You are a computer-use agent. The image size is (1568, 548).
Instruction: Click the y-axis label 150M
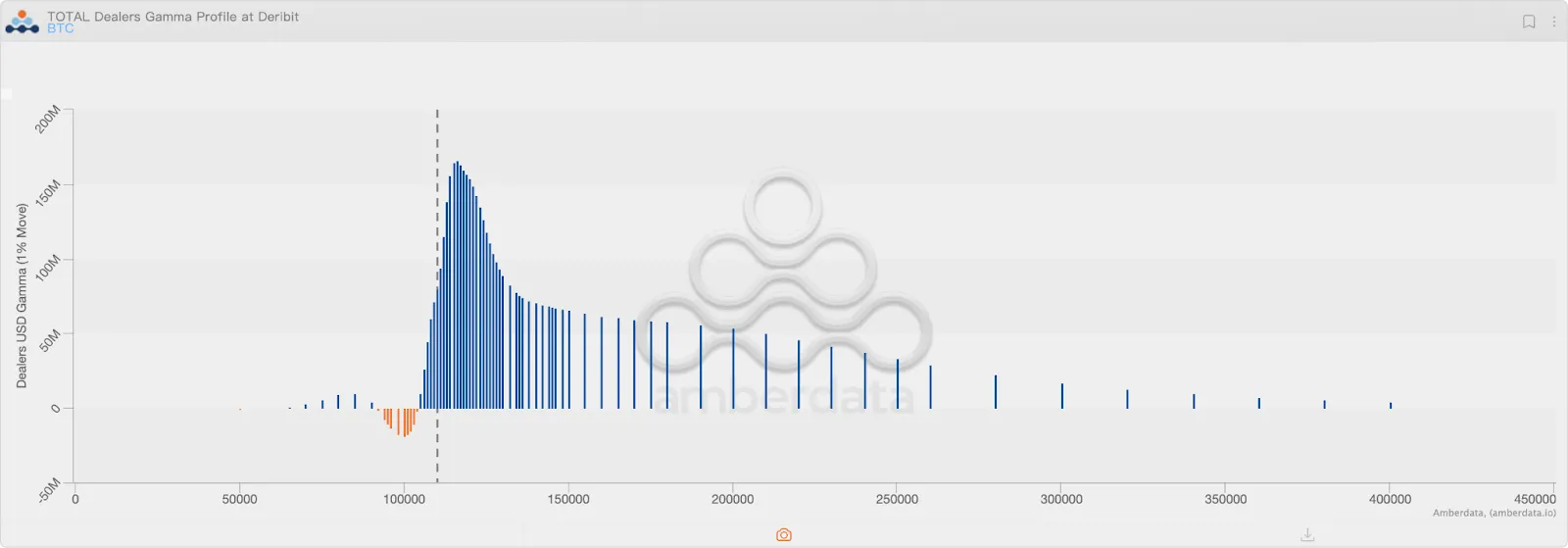pos(48,193)
